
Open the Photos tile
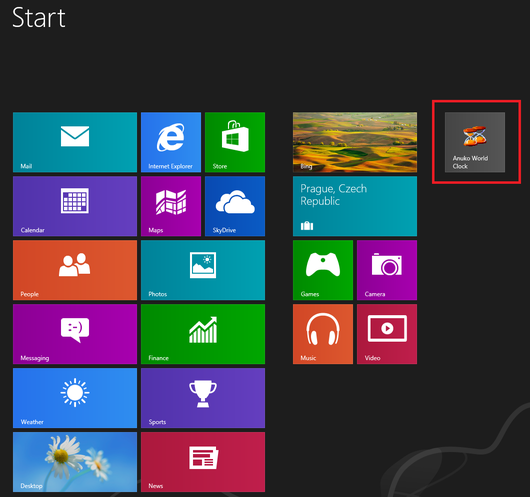tap(203, 270)
